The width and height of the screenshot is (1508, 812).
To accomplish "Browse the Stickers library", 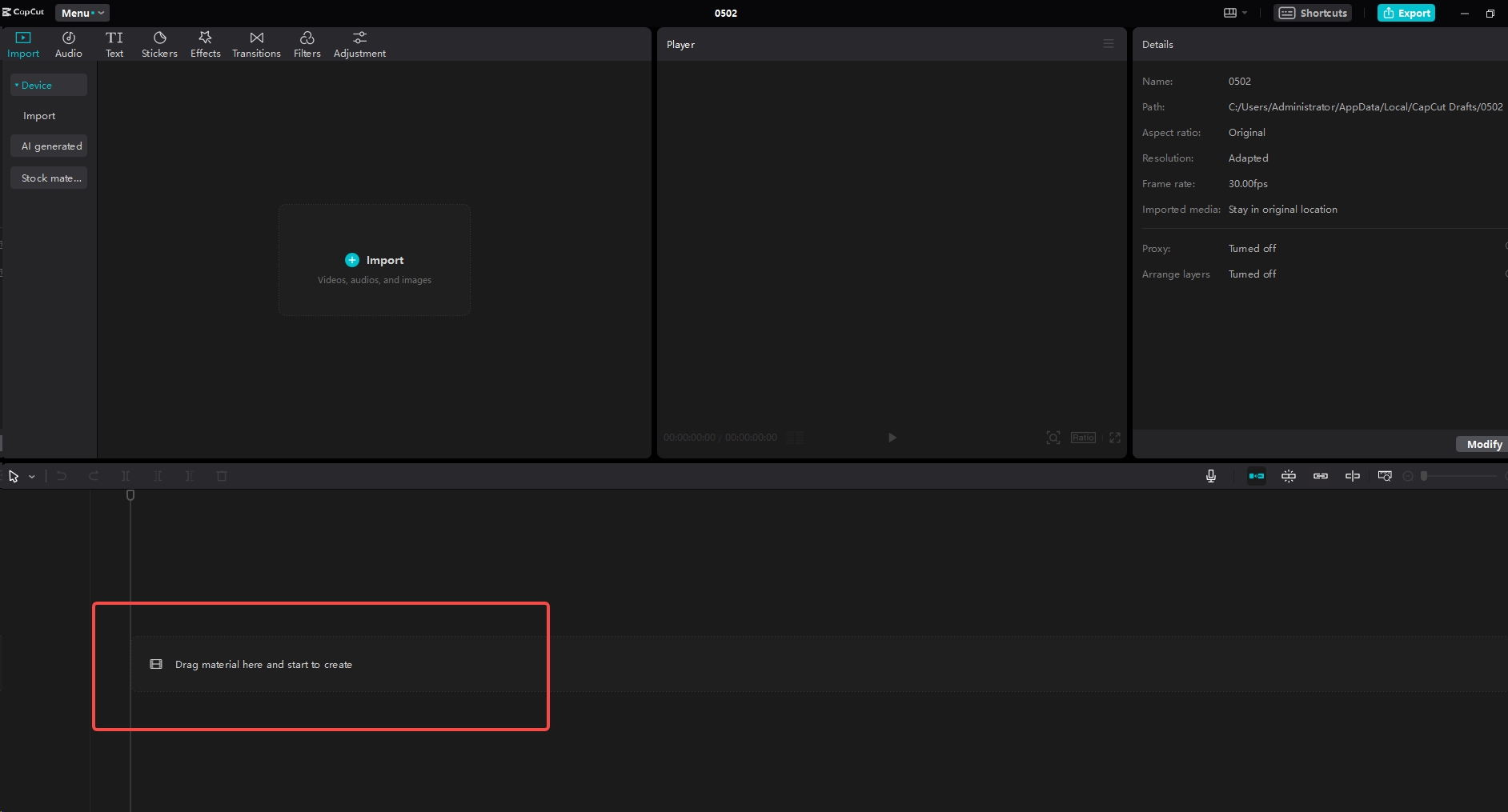I will (x=159, y=43).
